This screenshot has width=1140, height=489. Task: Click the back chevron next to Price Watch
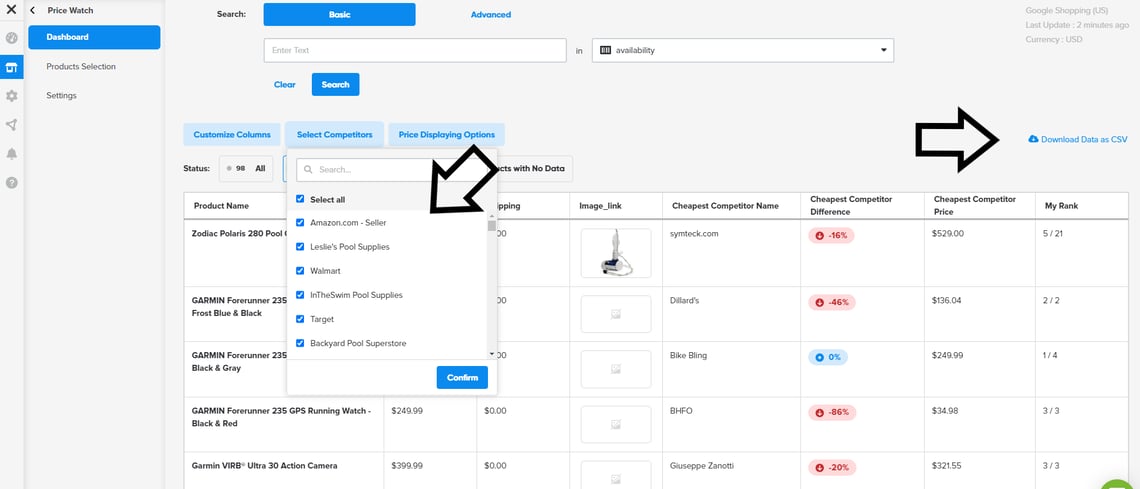coord(32,10)
